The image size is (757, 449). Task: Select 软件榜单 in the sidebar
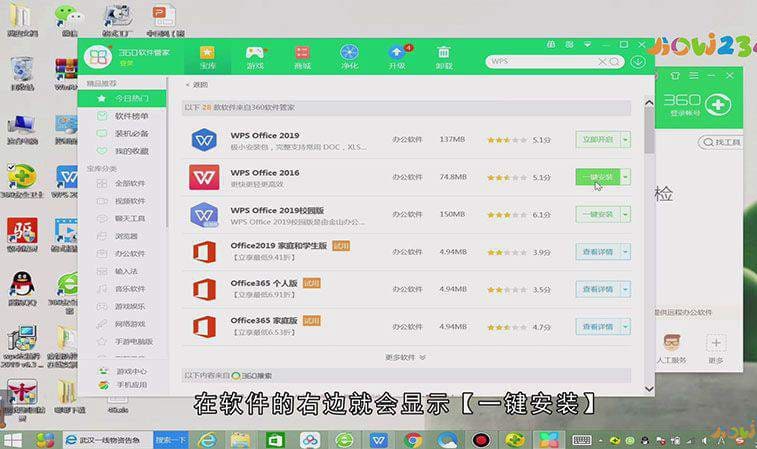click(122, 116)
